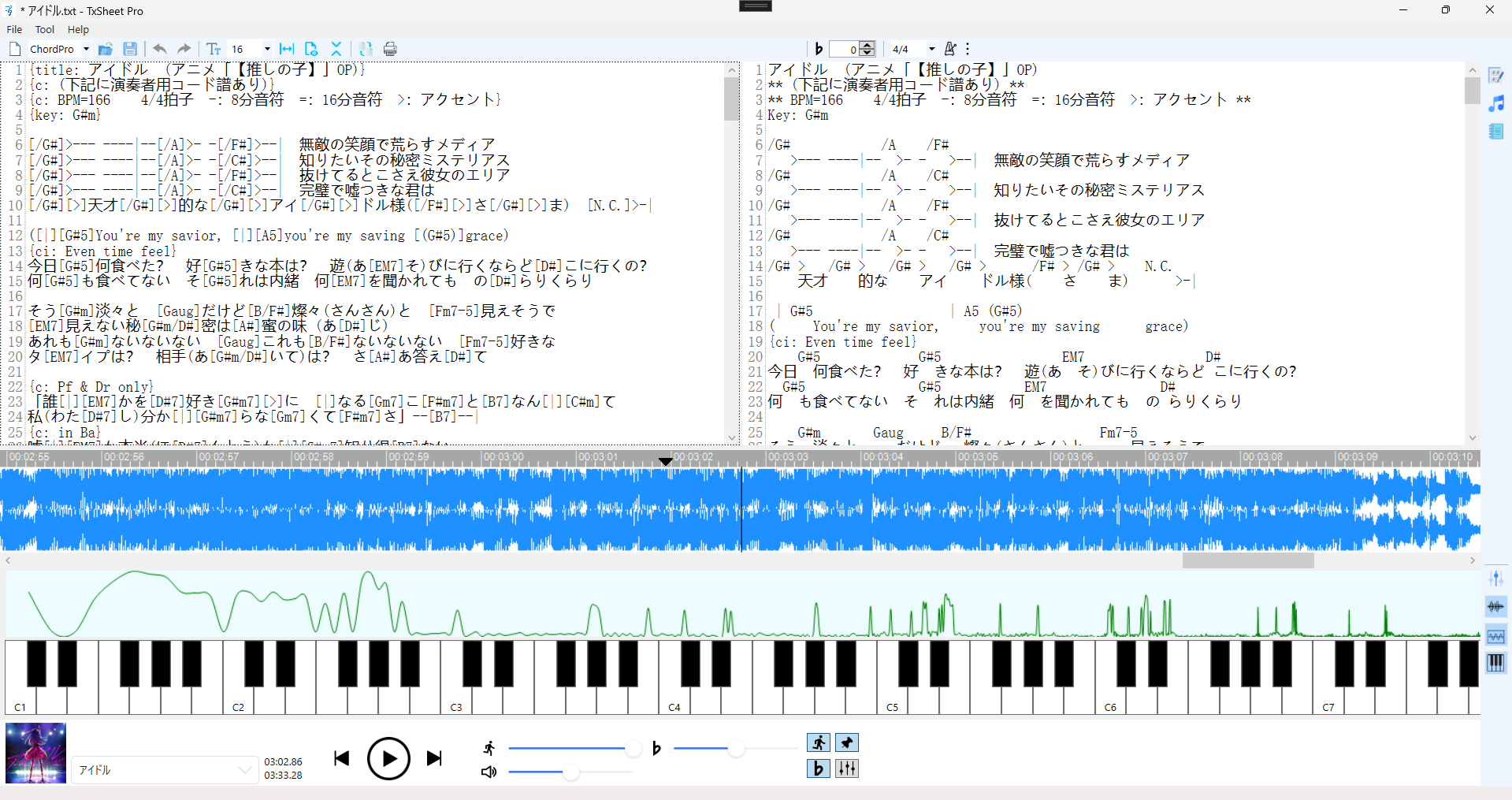Open the music note panel in right sidebar
This screenshot has height=800, width=1512.
(1496, 103)
